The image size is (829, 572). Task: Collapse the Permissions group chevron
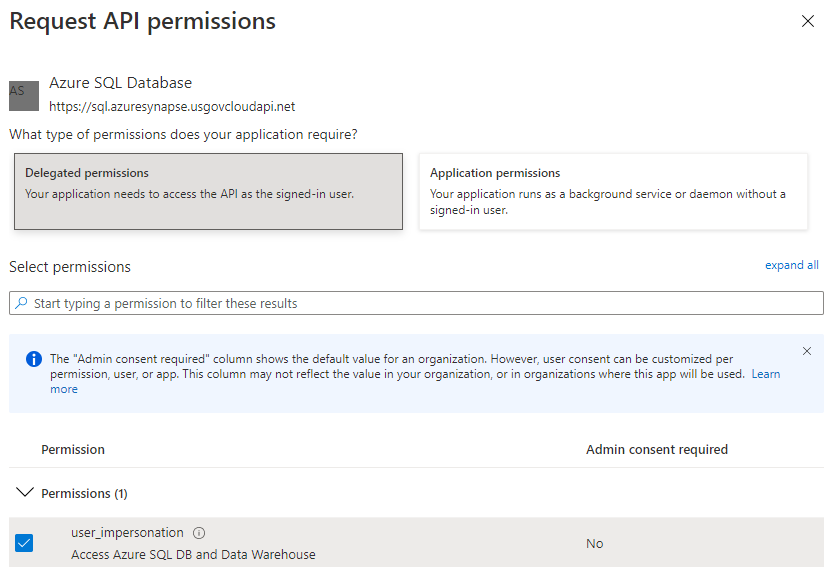24,493
